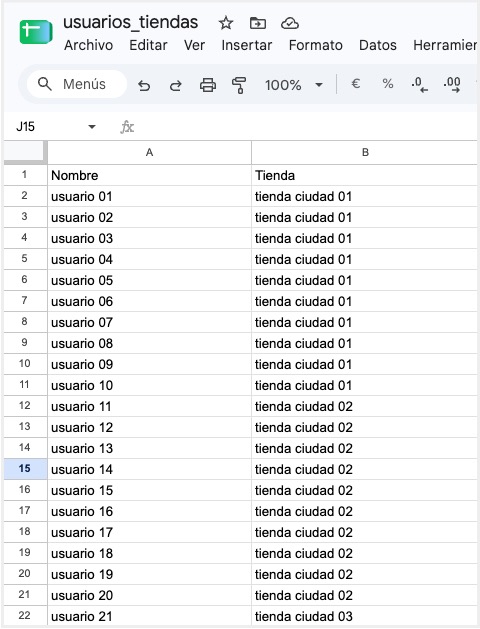The height and width of the screenshot is (629, 480).
Task: Click the undo arrow
Action: tap(144, 85)
